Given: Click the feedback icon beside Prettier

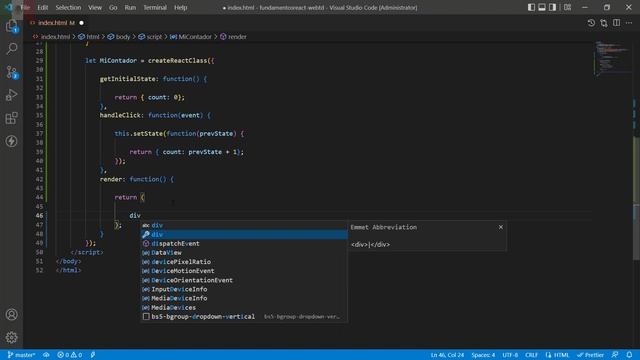Looking at the screenshot, I should coord(615,355).
